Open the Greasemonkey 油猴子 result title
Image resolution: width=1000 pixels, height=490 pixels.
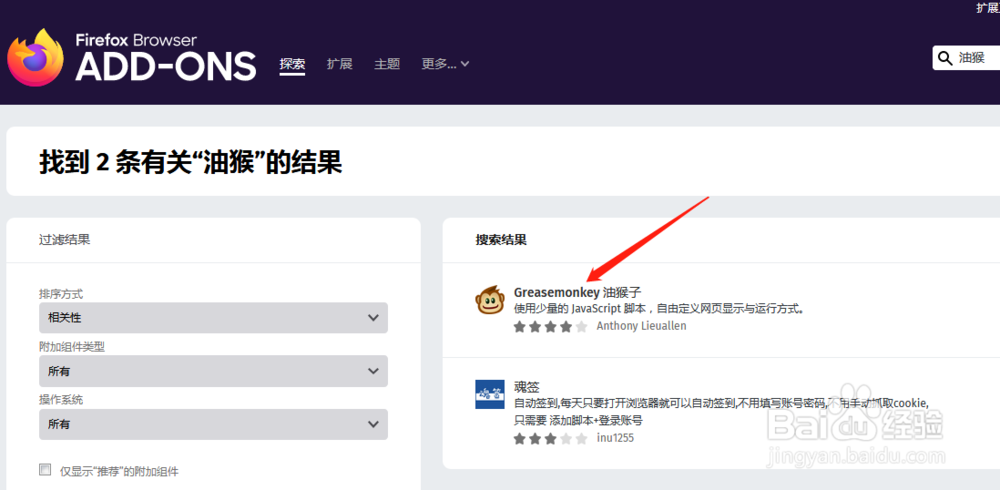point(577,293)
